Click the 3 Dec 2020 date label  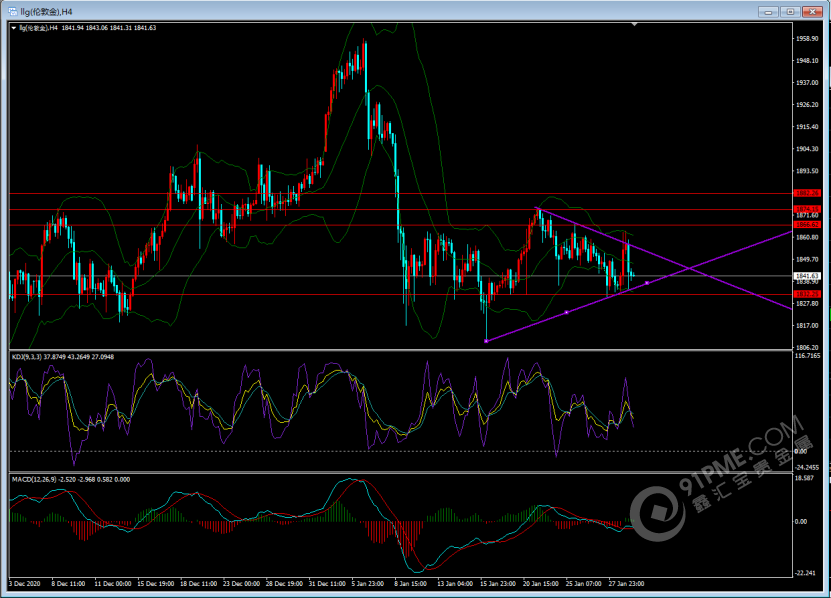tap(25, 584)
